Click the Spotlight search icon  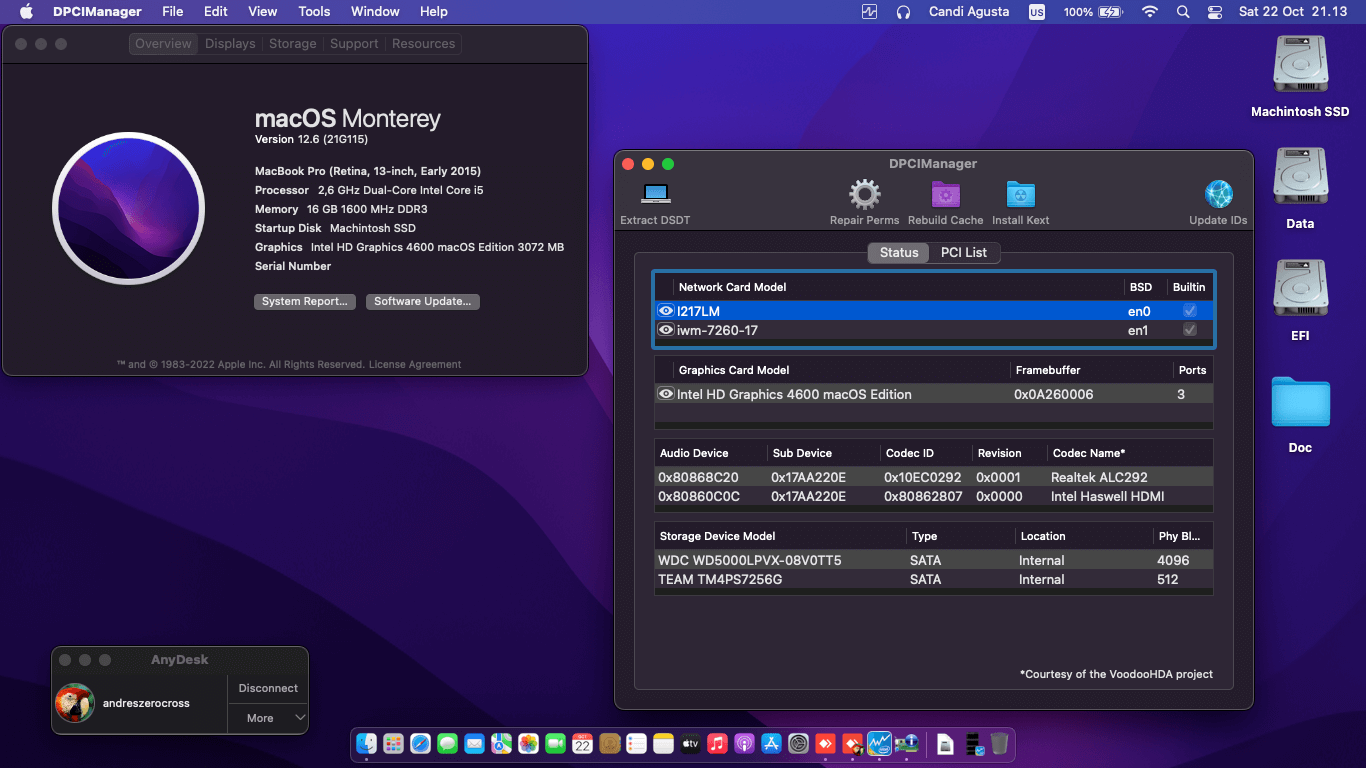coord(1182,12)
